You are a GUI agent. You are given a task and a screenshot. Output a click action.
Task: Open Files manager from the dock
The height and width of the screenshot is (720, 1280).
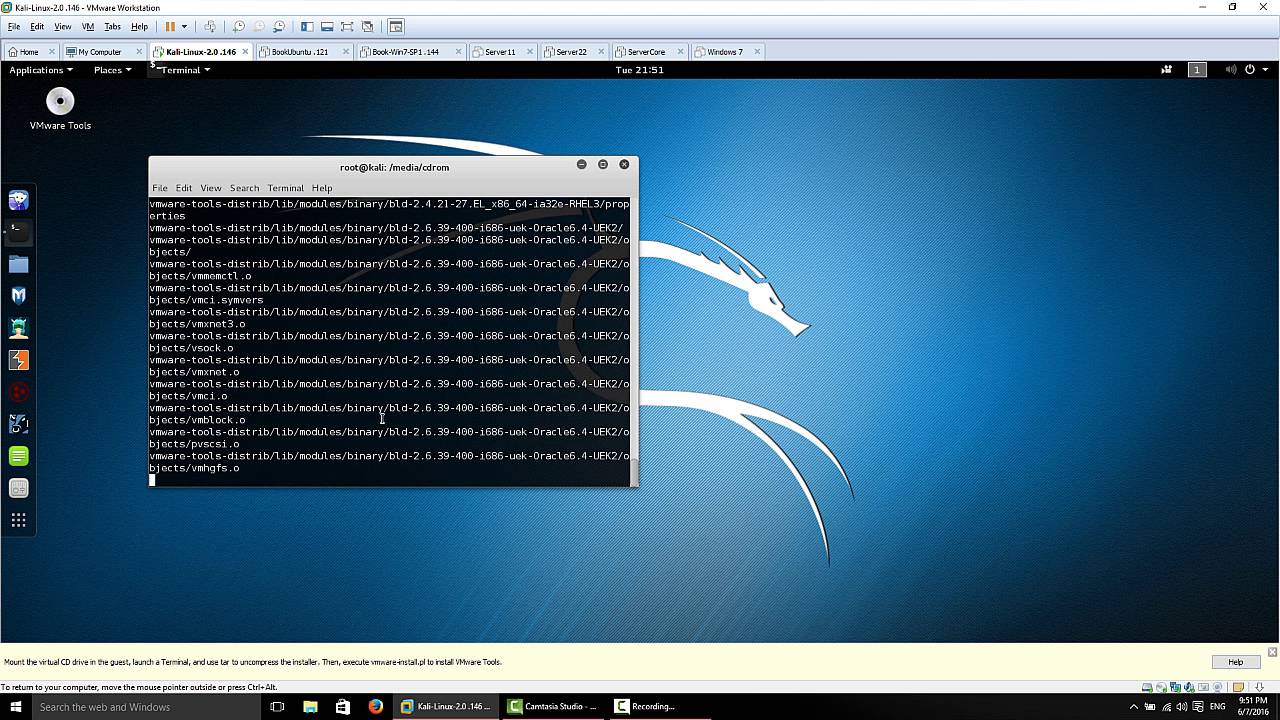(18, 264)
